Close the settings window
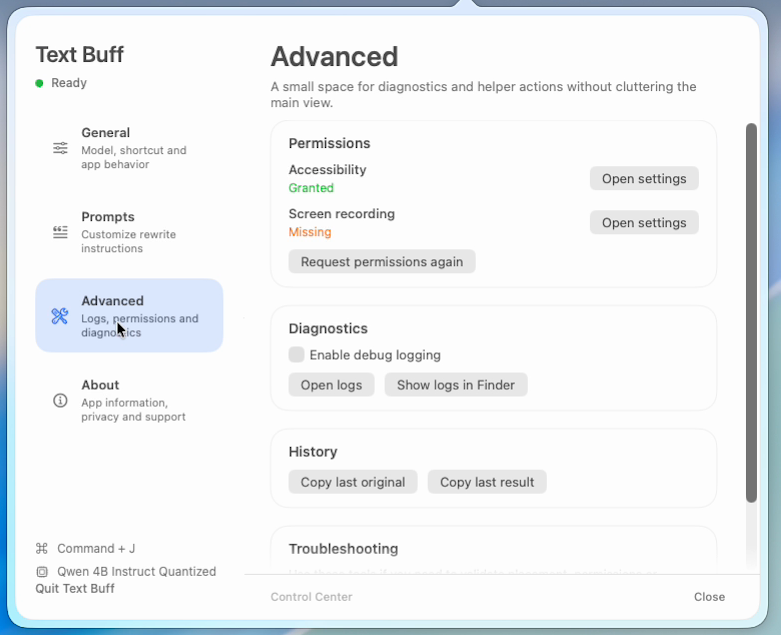The height and width of the screenshot is (635, 781). 709,597
